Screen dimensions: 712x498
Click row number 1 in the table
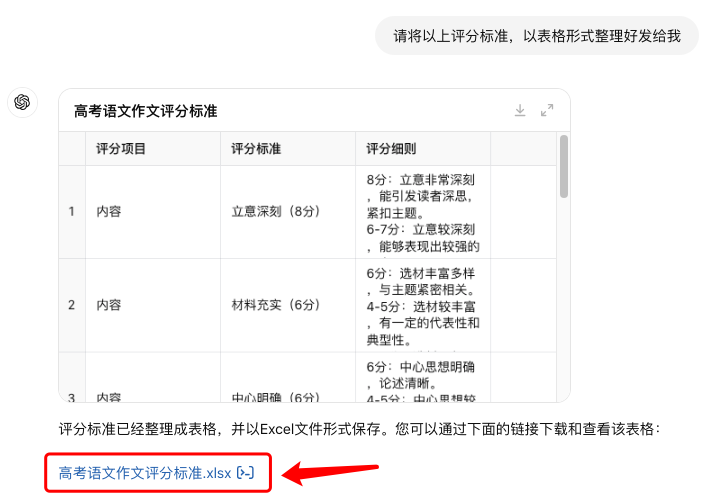pos(72,212)
